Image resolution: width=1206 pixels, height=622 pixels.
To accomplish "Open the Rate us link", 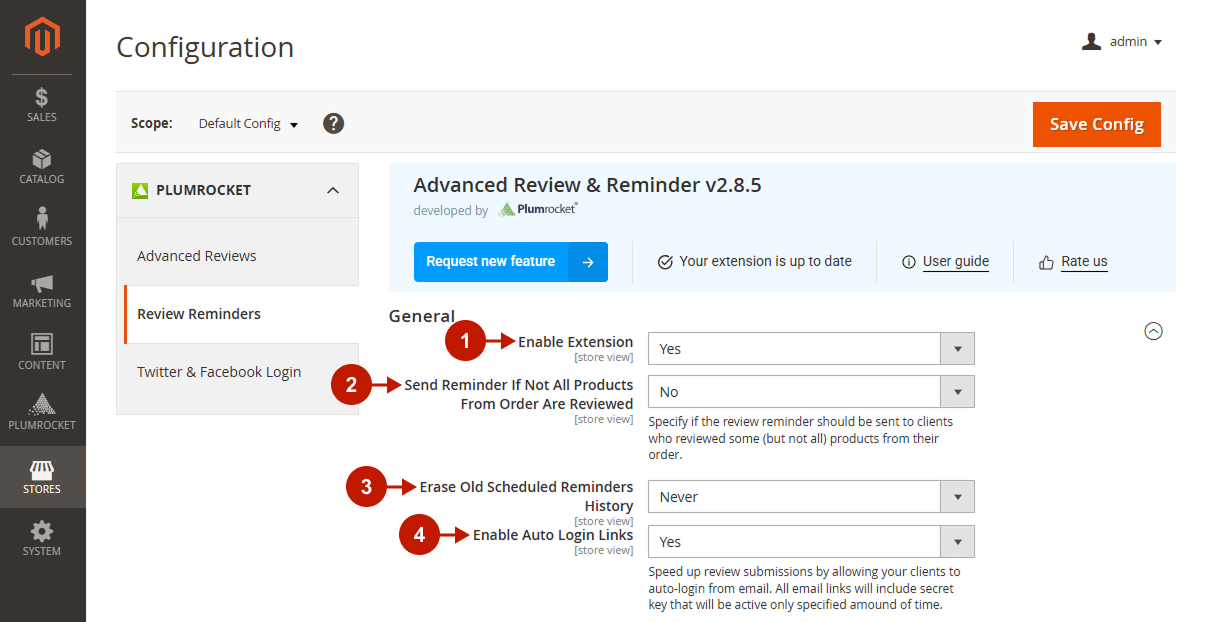I will coord(1084,262).
